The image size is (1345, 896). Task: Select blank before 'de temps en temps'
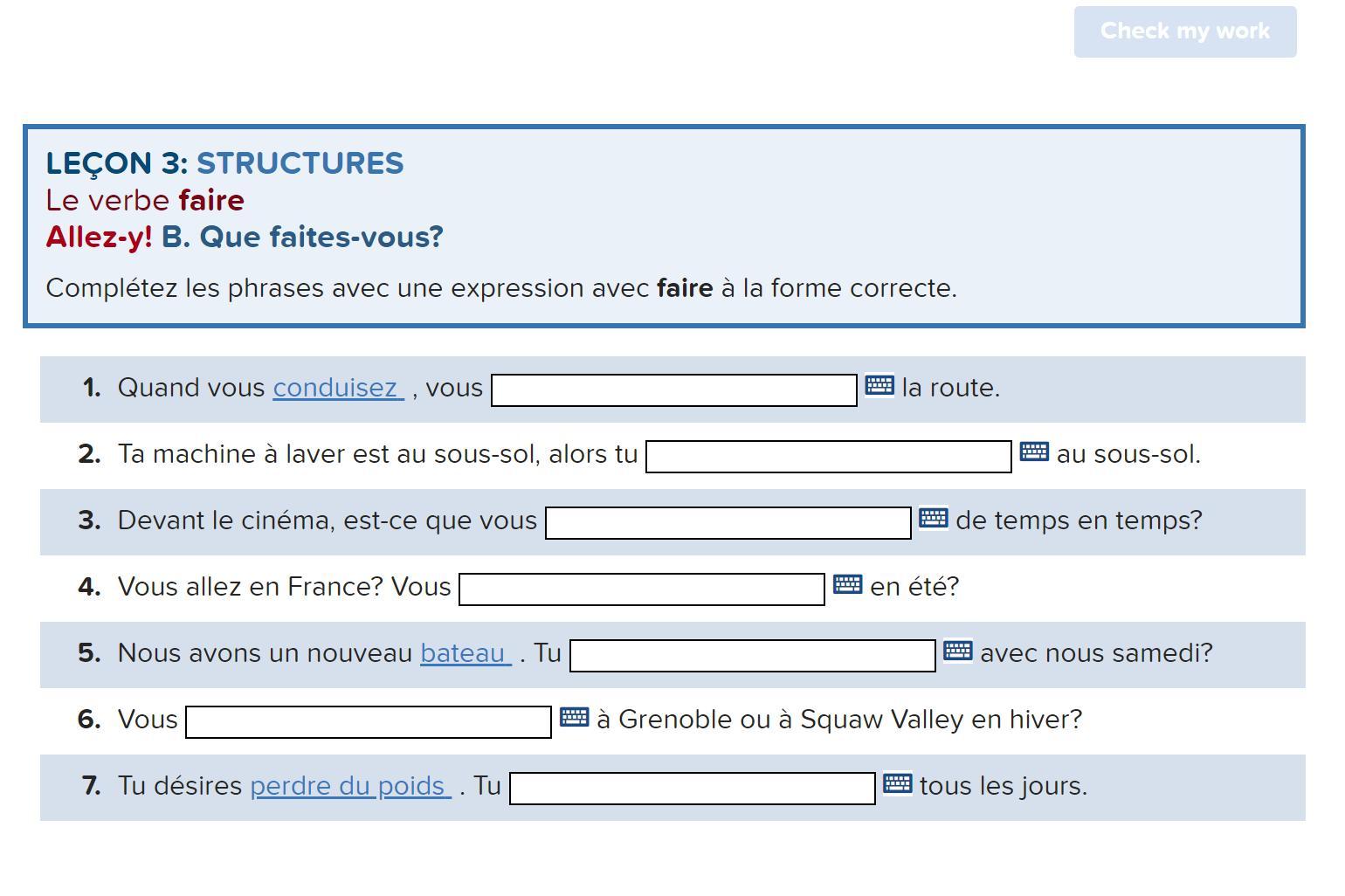(x=728, y=523)
